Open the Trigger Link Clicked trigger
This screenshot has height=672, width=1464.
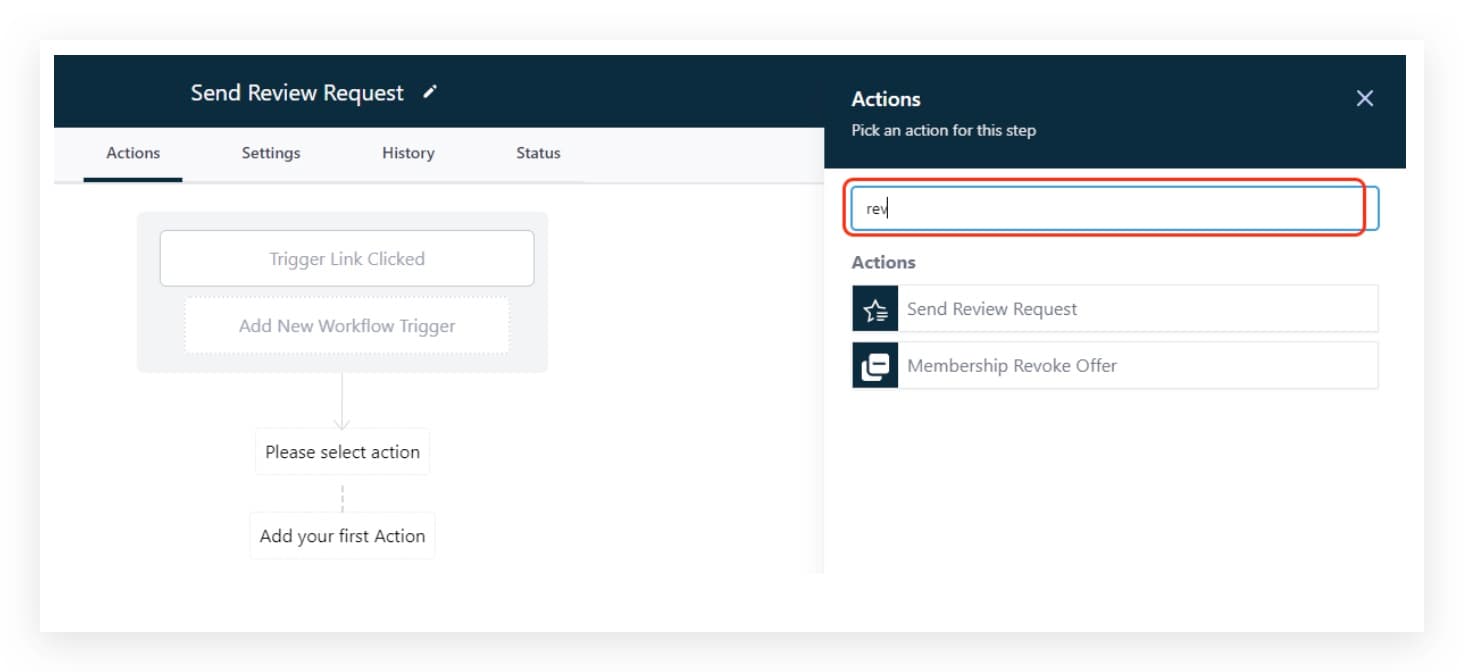347,259
